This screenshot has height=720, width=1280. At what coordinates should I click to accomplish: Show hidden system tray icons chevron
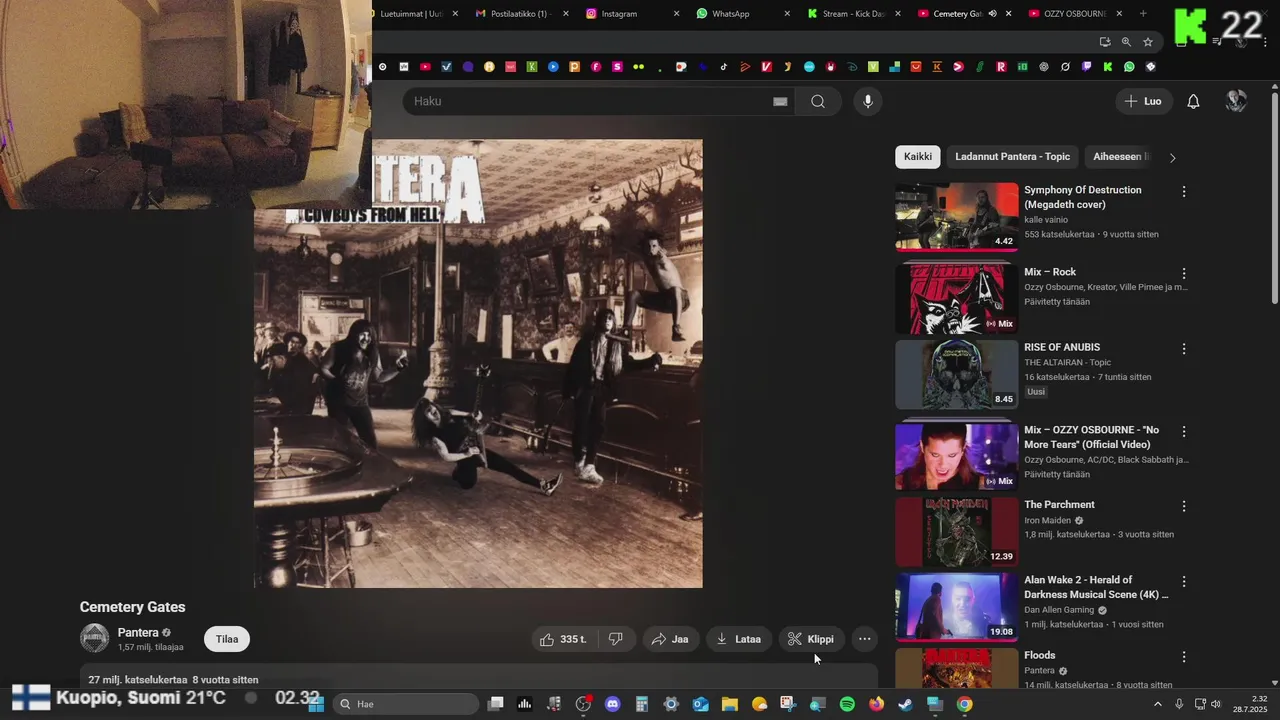[x=1158, y=704]
